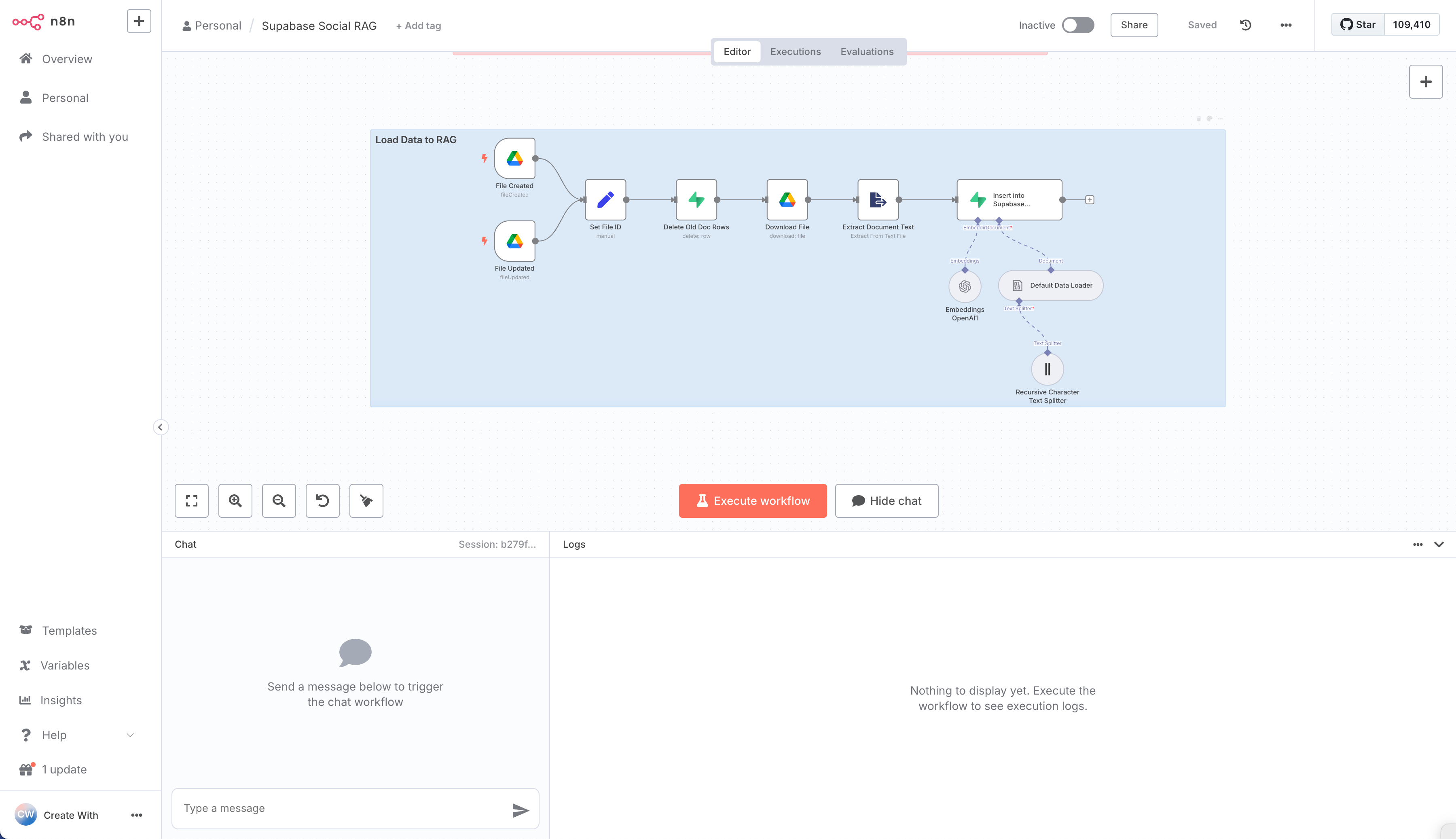The height and width of the screenshot is (839, 1456).
Task: Activate the workflow with the Inactive toggle
Action: [x=1077, y=25]
